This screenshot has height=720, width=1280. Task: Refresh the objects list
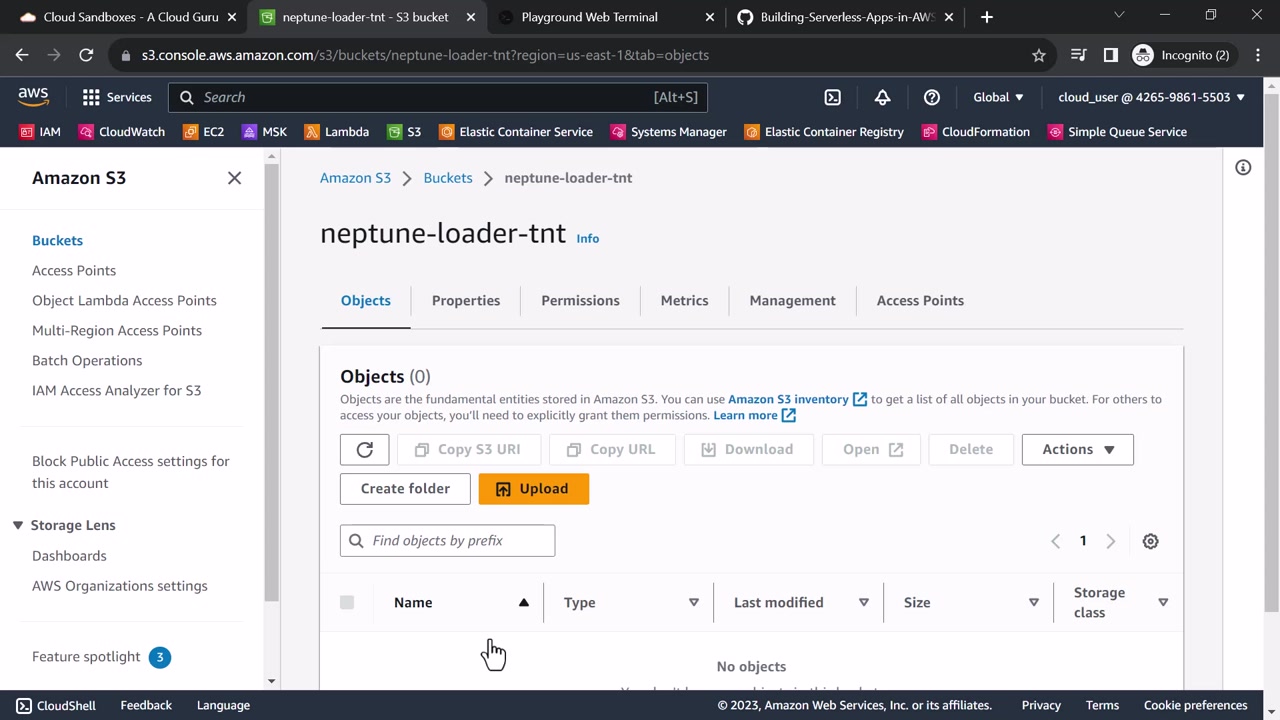pos(364,450)
